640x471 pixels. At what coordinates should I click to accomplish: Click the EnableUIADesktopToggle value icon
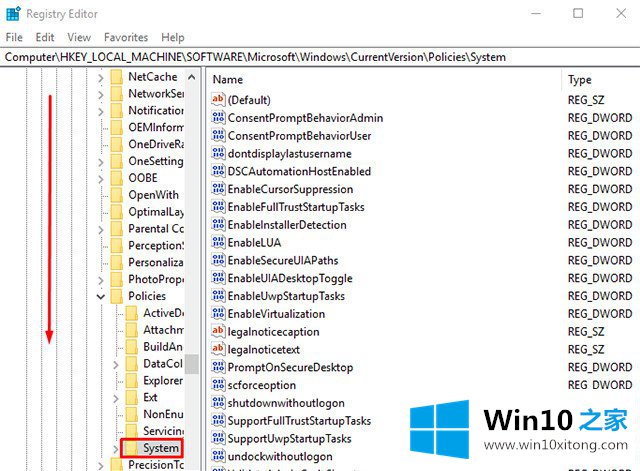(x=218, y=278)
